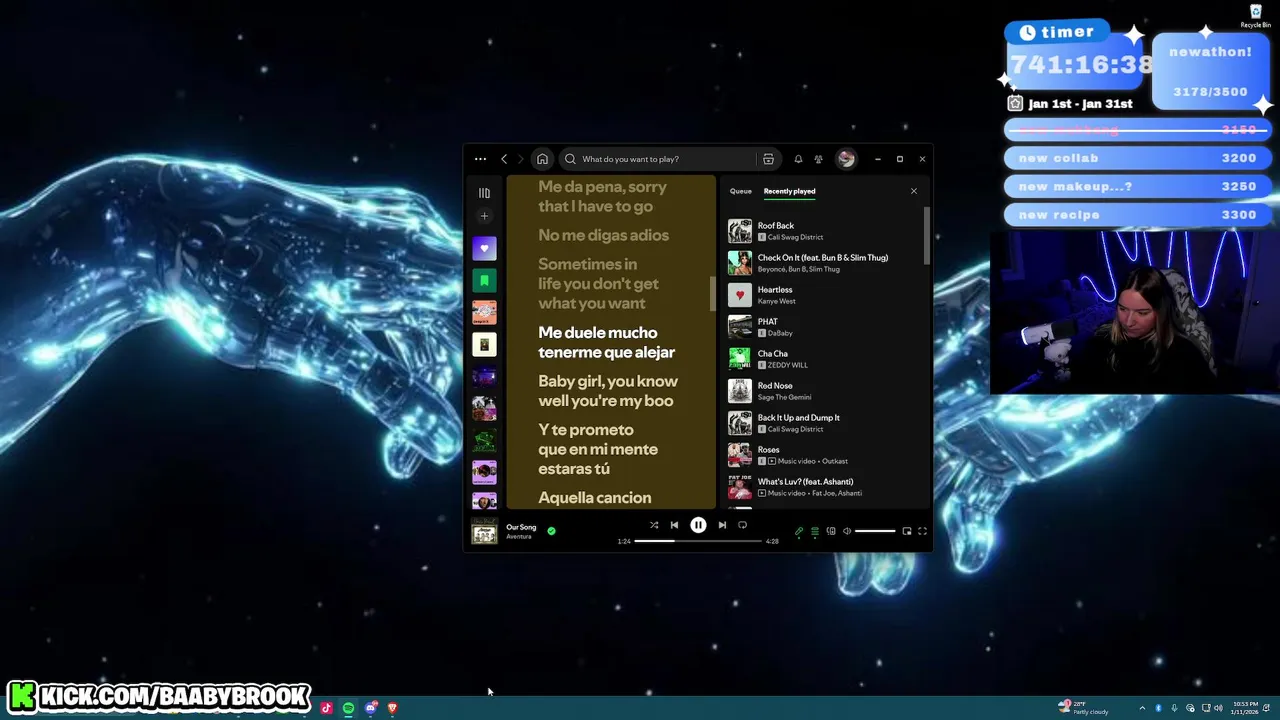This screenshot has width=1280, height=720.
Task: Open Aventura artist link in player bar
Action: click(x=518, y=537)
